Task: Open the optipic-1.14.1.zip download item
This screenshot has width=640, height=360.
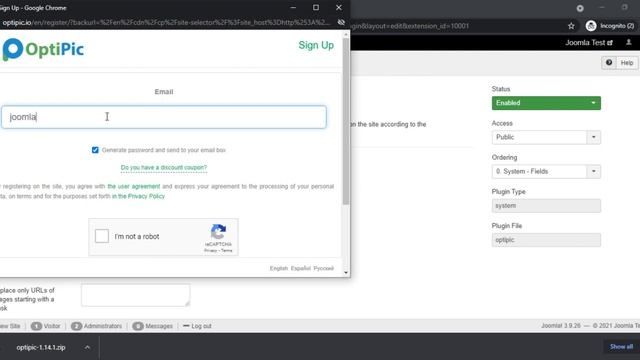Action: point(41,347)
